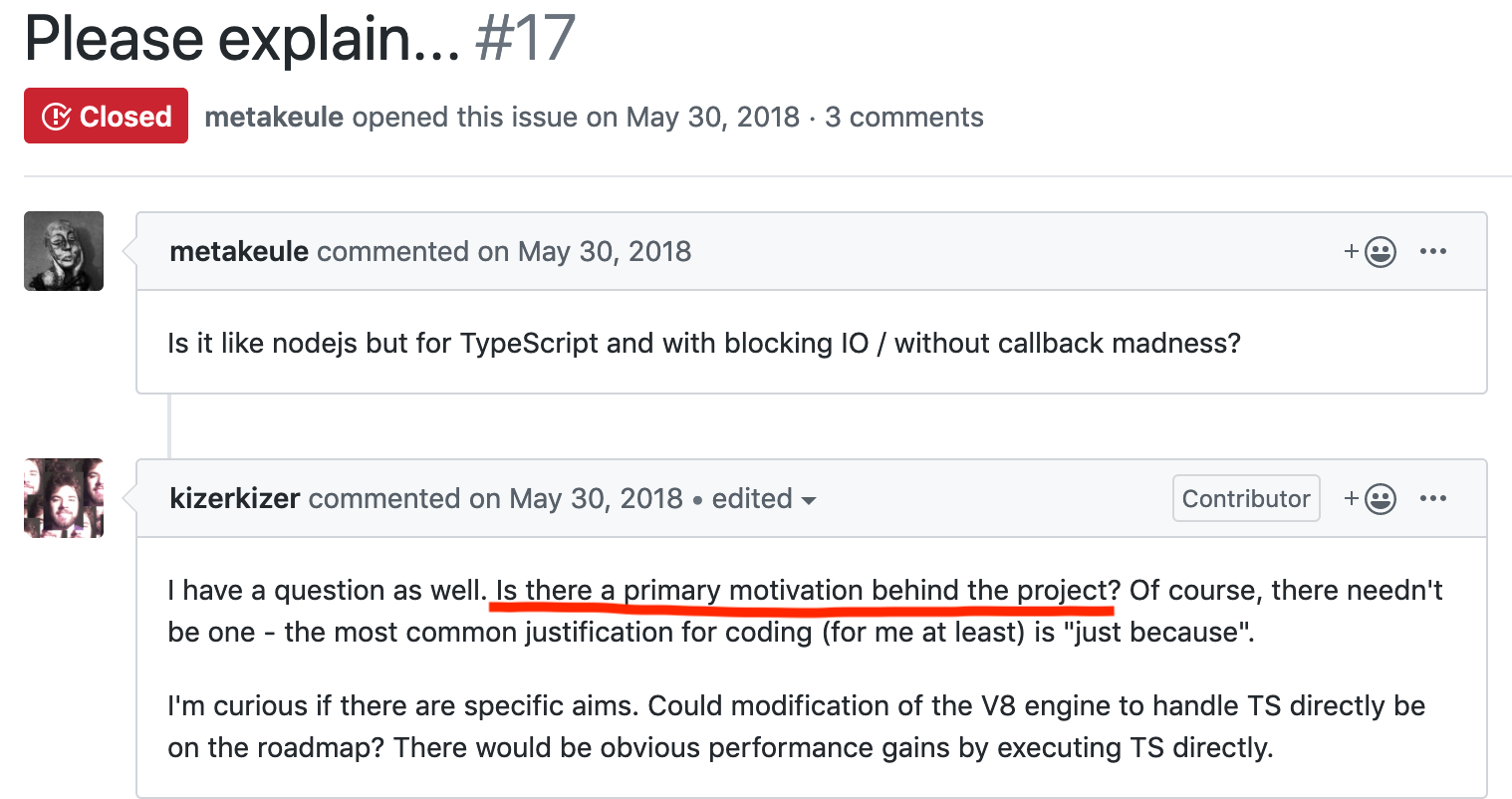Click the issue title "Please explain..."
Viewport: 1512px width, 799px height.
pos(242,40)
